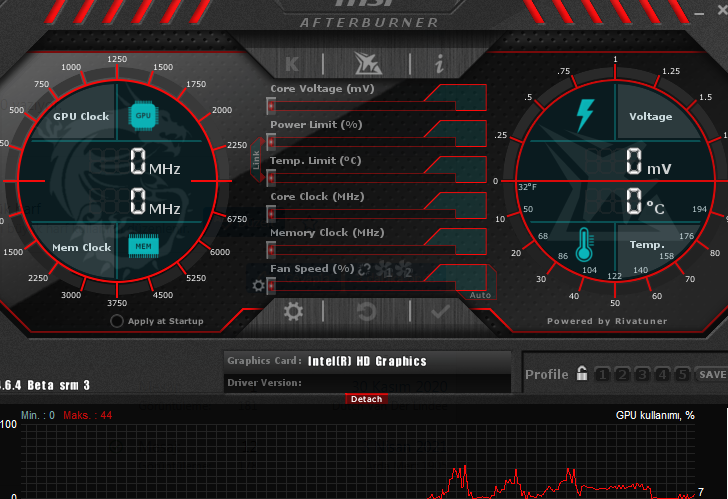The width and height of the screenshot is (728, 499).
Task: Click the Profile label
Action: [546, 374]
